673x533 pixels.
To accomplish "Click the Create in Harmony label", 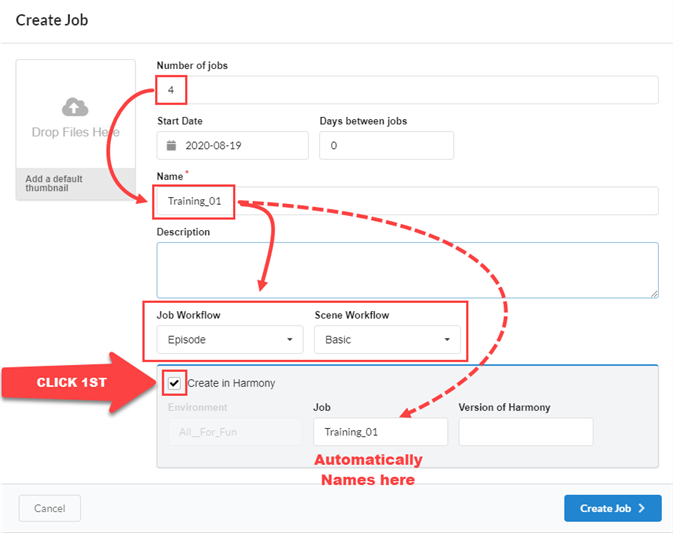I will (231, 383).
